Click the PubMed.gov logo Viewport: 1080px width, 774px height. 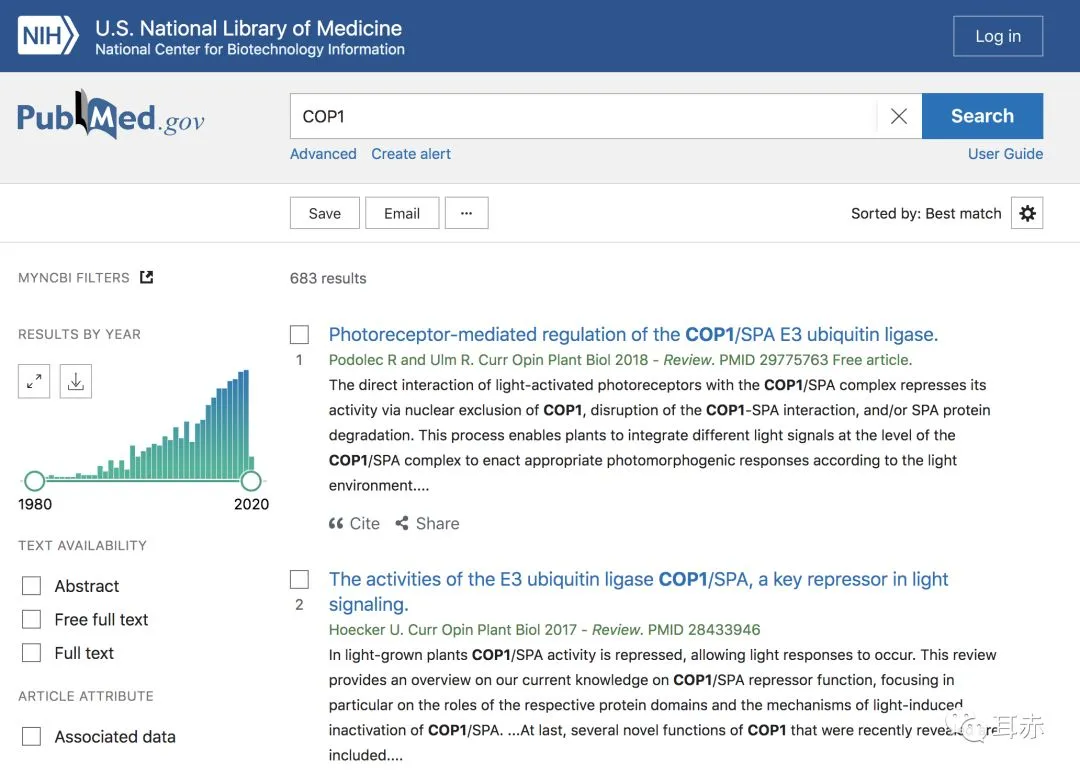pyautogui.click(x=111, y=118)
